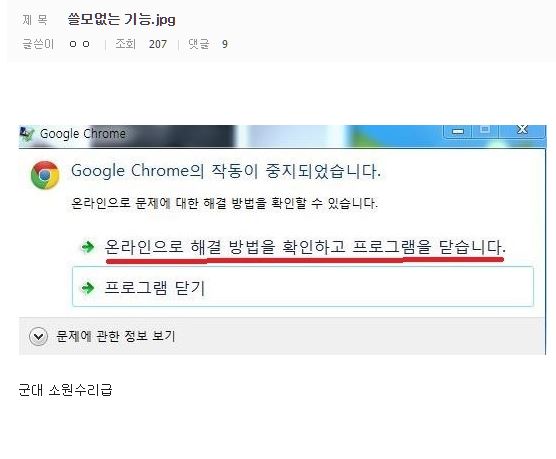The image size is (556, 459).
Task: Click the green arrow next to 온라인으로 해결 방법을 확인하고
Action: [x=87, y=247]
